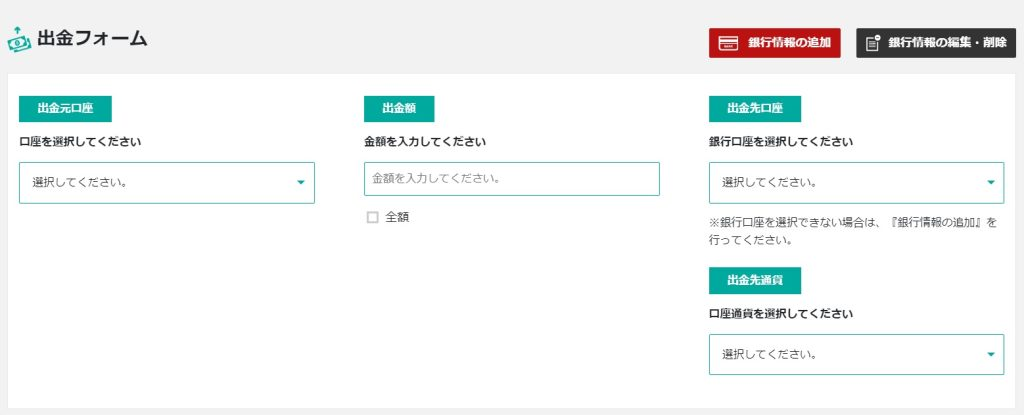Click the 全額 label text
The height and width of the screenshot is (415, 1024).
tap(397, 217)
